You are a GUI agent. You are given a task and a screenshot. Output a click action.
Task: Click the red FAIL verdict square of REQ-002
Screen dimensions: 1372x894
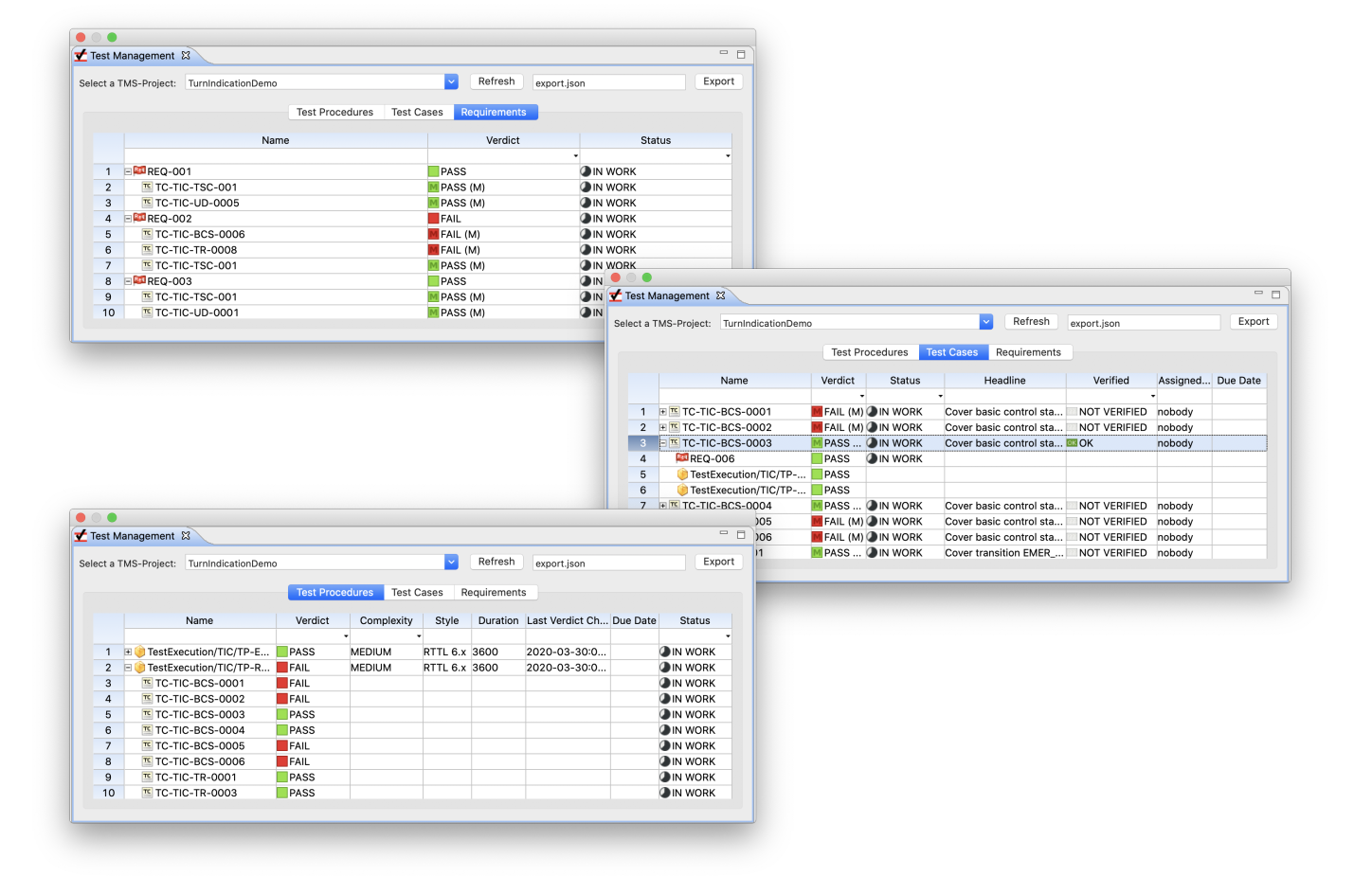tap(433, 219)
